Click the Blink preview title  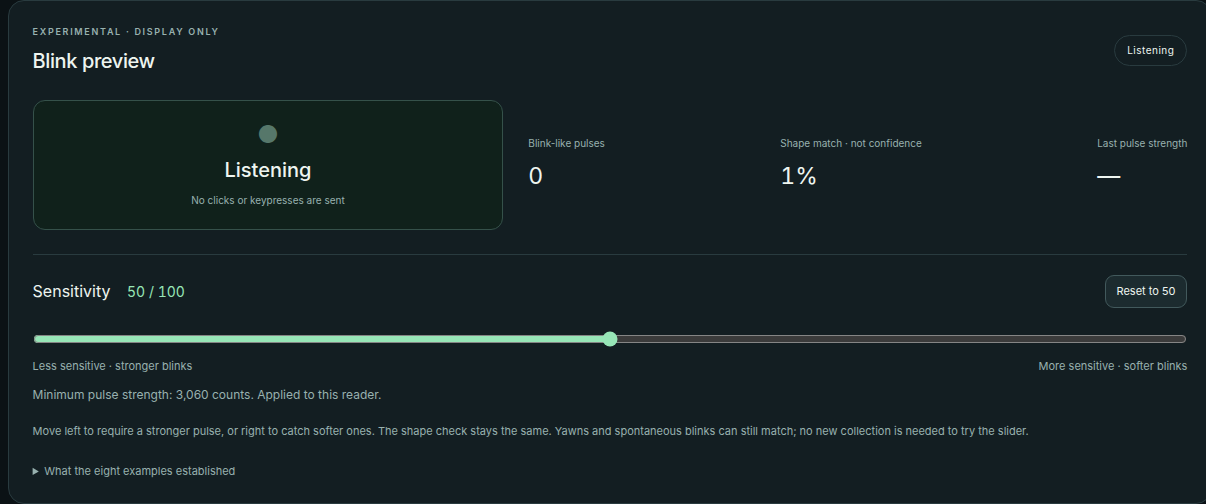point(94,61)
